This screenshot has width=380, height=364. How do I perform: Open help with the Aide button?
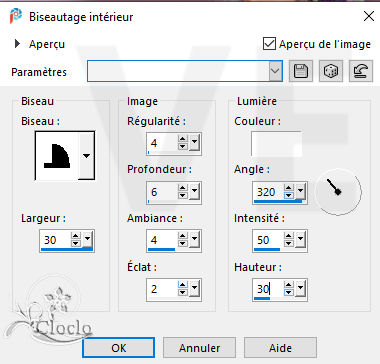[280, 348]
